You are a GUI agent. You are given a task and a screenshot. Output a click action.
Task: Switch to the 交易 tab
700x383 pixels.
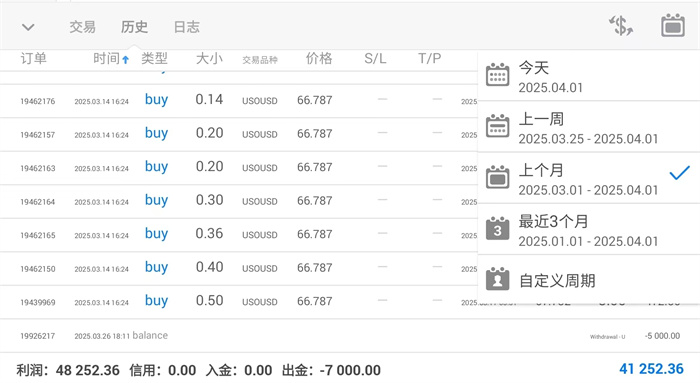coord(83,27)
